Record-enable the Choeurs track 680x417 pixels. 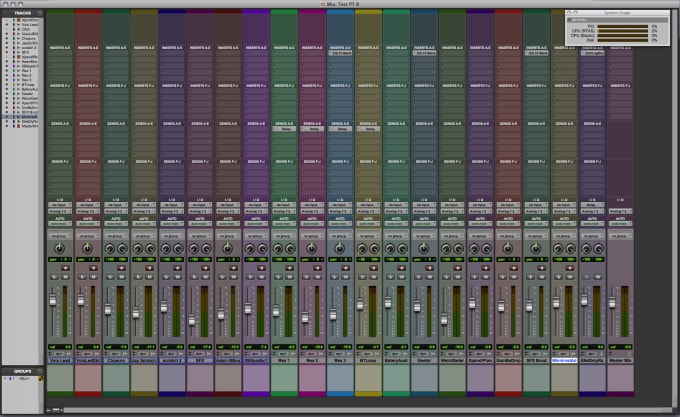[121, 268]
